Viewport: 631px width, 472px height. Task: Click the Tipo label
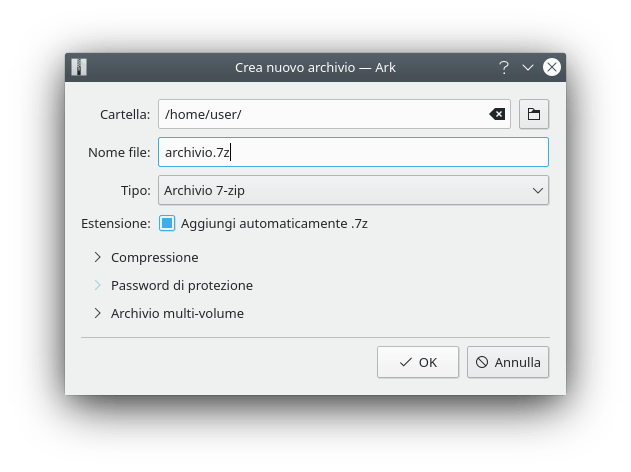pyautogui.click(x=134, y=190)
